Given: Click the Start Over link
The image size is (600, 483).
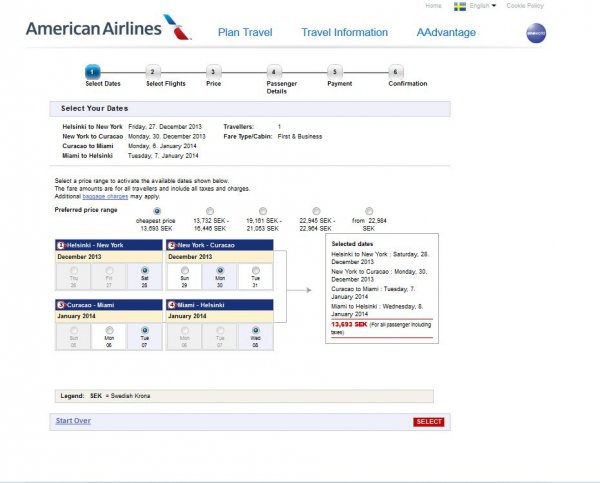Looking at the screenshot, I should [x=73, y=421].
